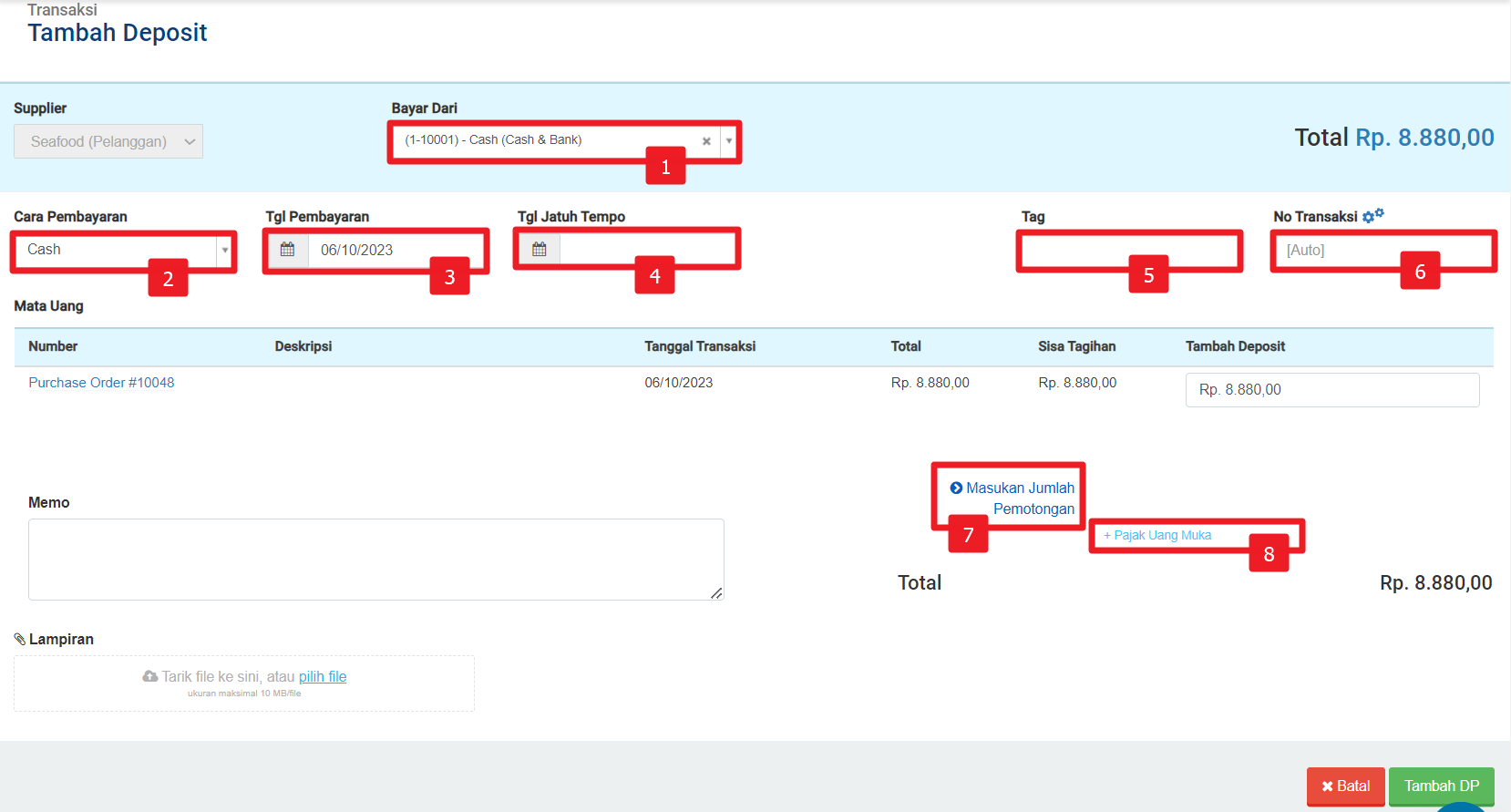This screenshot has width=1511, height=812.
Task: Click the file attachment drop zone
Action: 244,684
